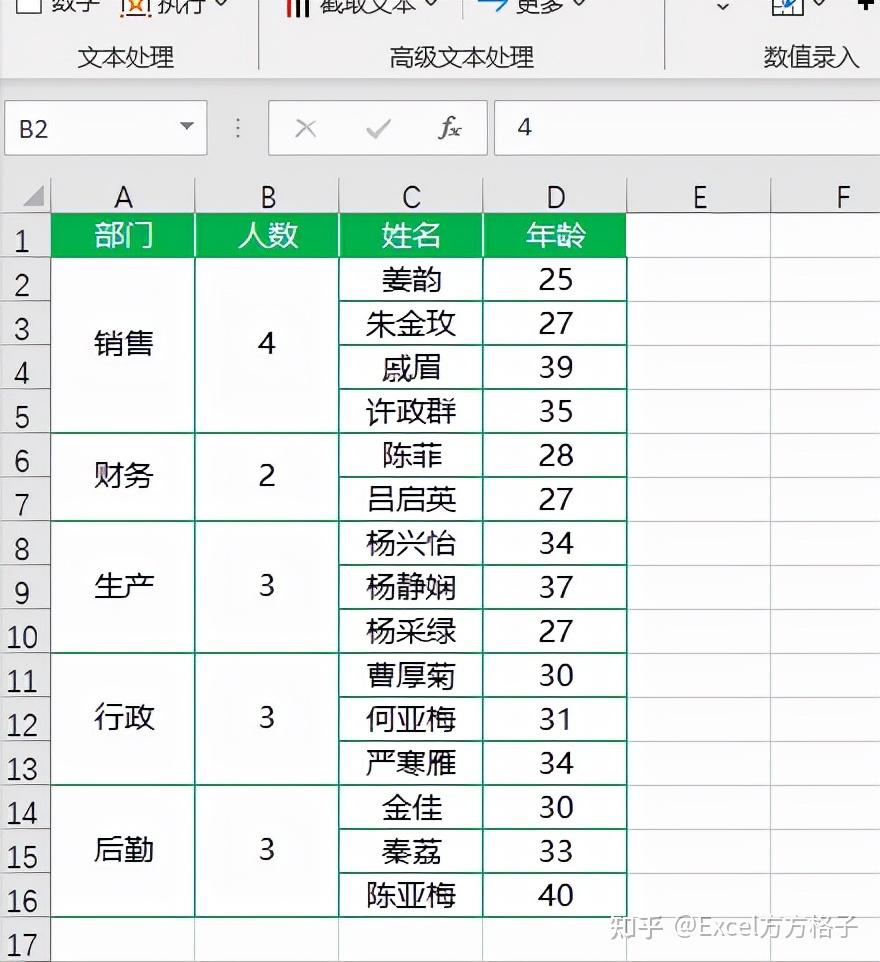Open the Name Box dropdown arrow

click(187, 126)
